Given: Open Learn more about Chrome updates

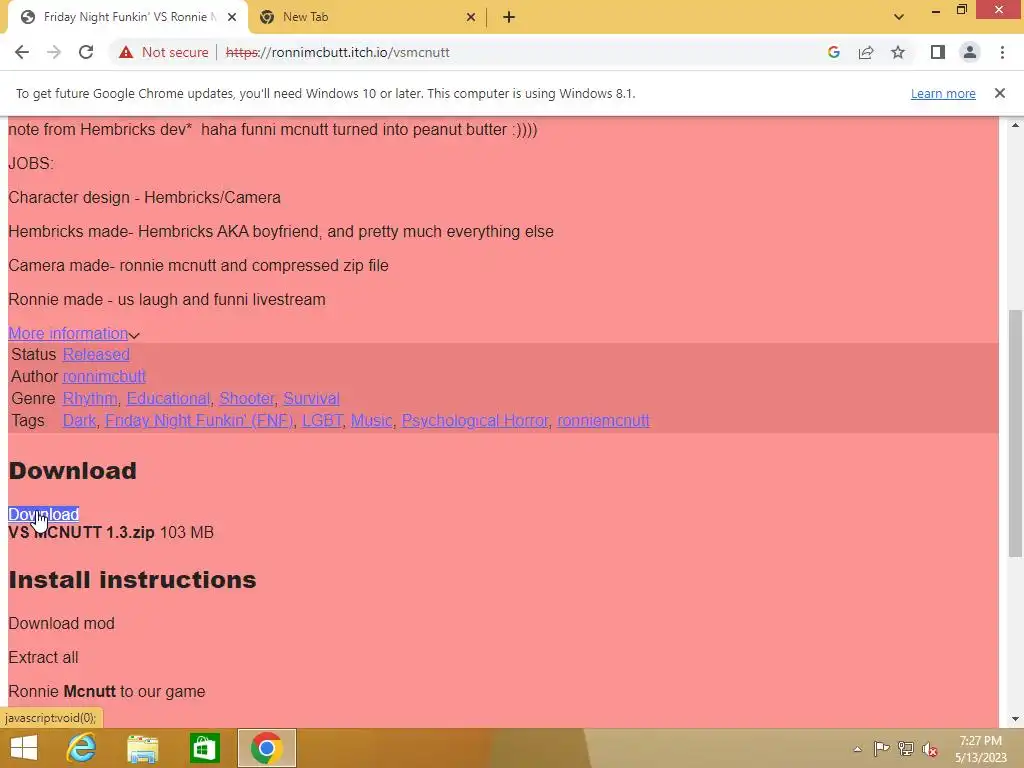Looking at the screenshot, I should pyautogui.click(x=943, y=93).
